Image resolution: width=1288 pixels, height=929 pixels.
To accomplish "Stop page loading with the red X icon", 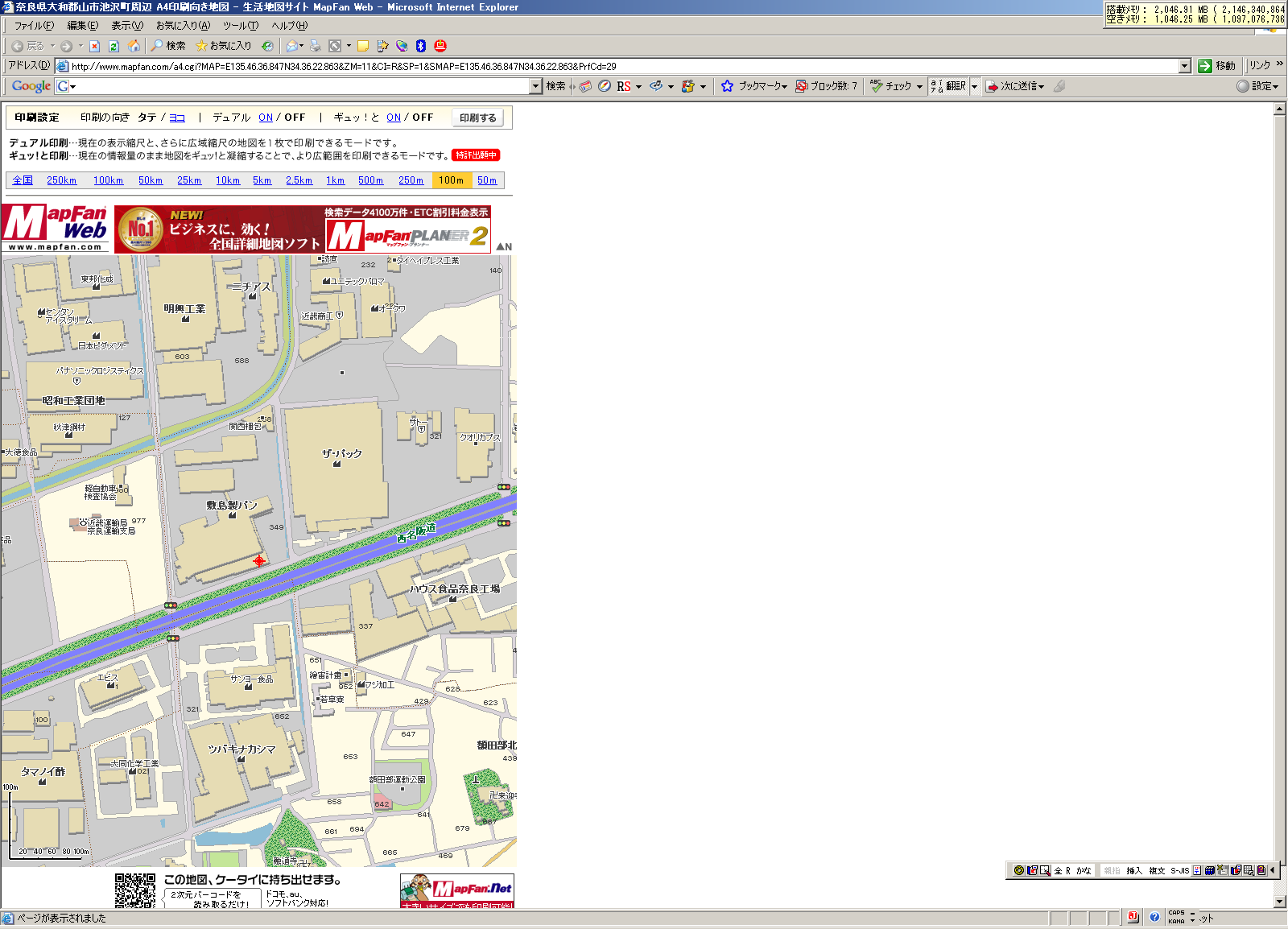I will (94, 46).
